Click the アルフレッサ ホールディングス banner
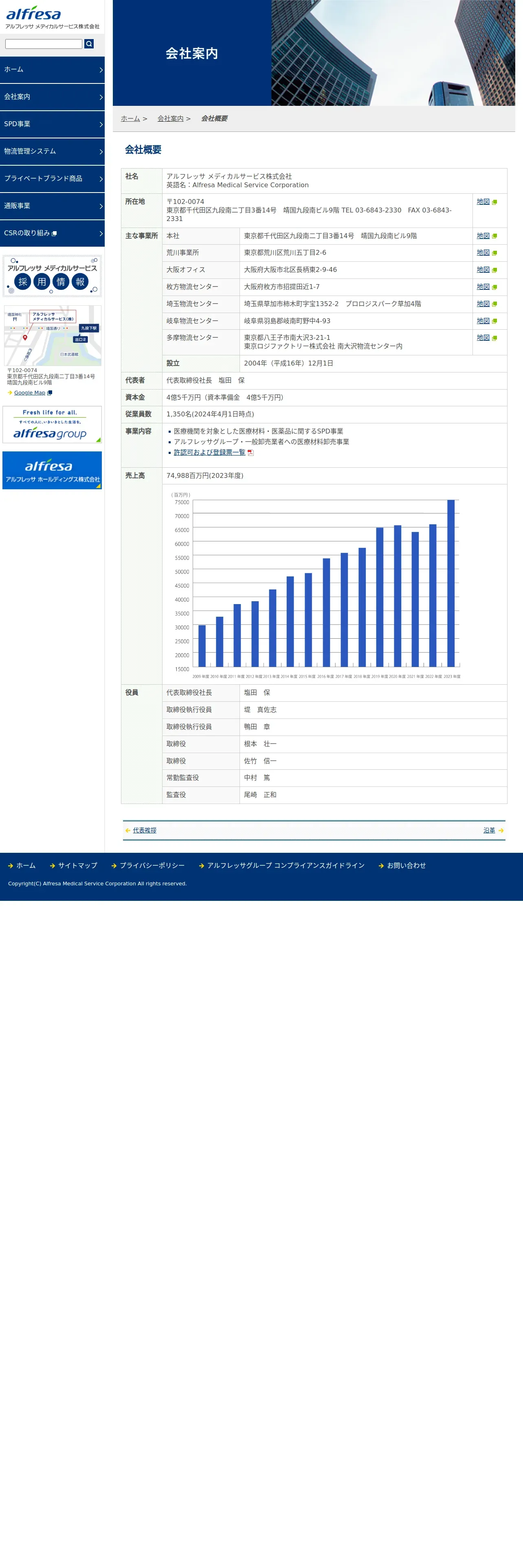This screenshot has width=523, height=1568. pos(53,471)
